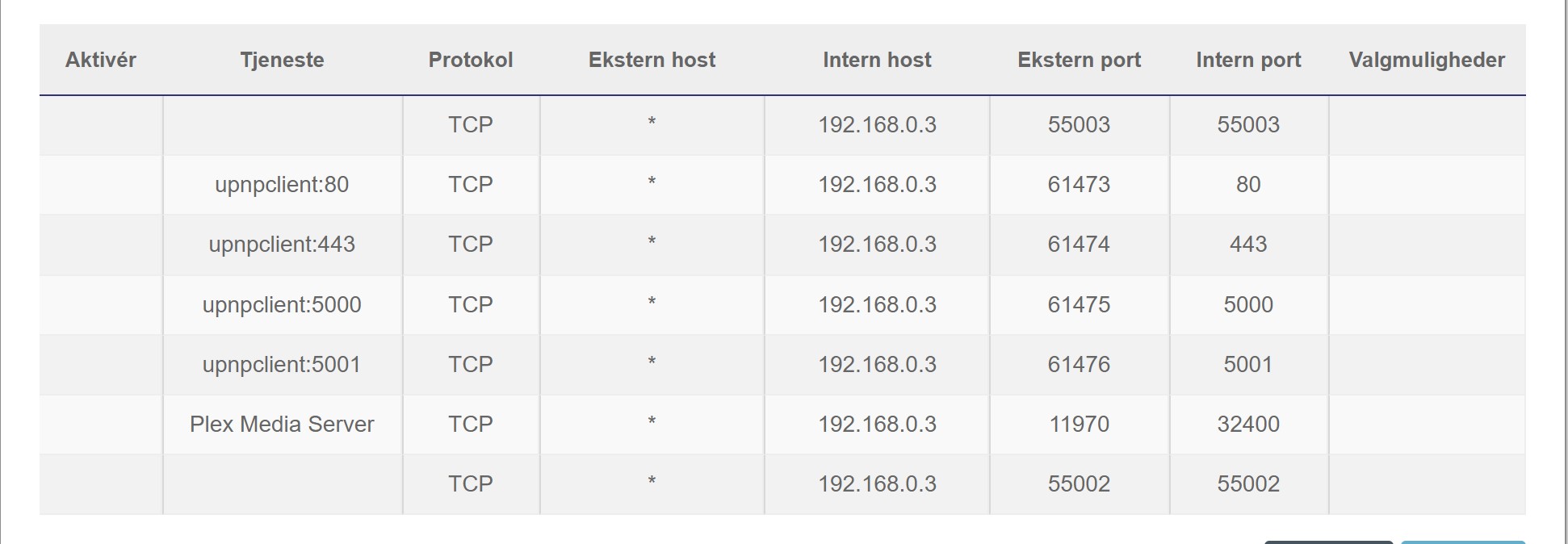
Task: Click the Tjeneste column header
Action: [282, 60]
